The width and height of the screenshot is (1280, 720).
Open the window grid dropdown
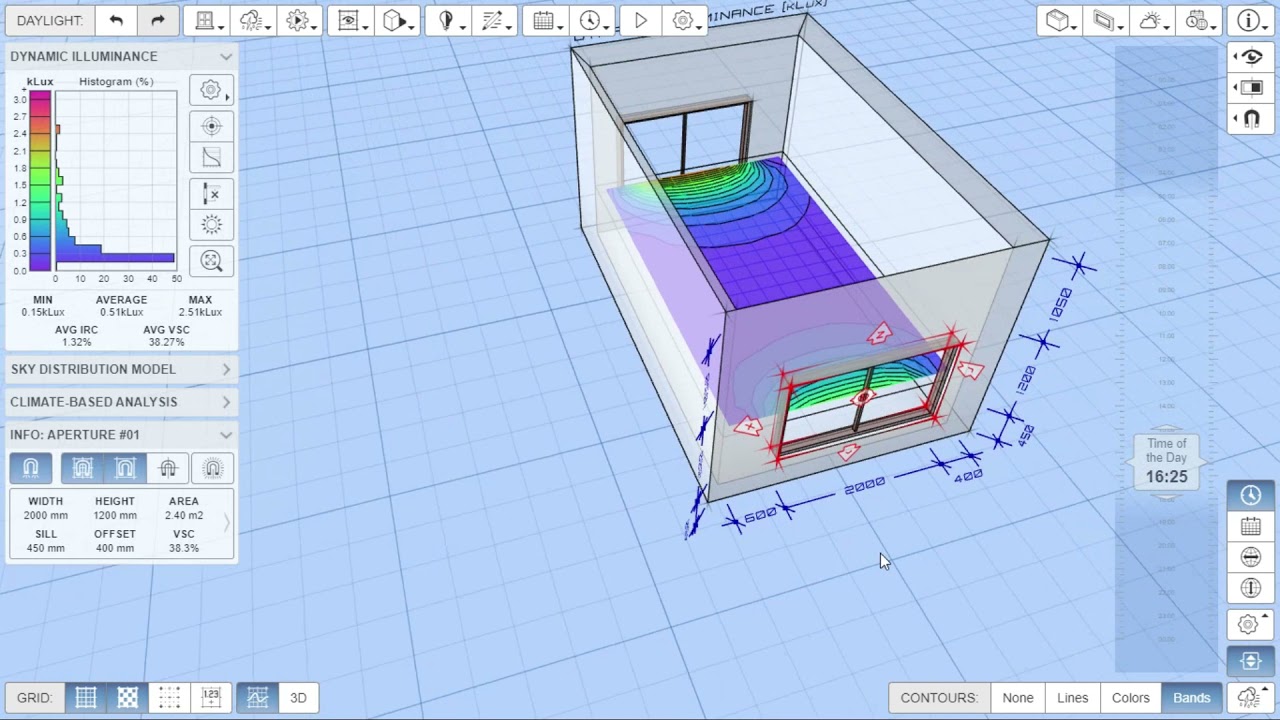pyautogui.click(x=208, y=21)
